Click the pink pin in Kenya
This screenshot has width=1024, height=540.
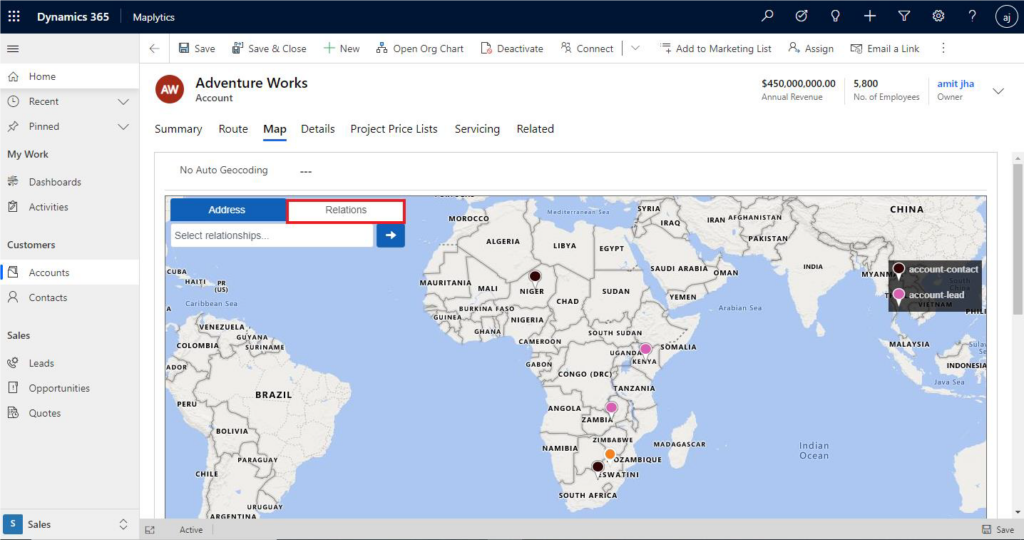(645, 350)
